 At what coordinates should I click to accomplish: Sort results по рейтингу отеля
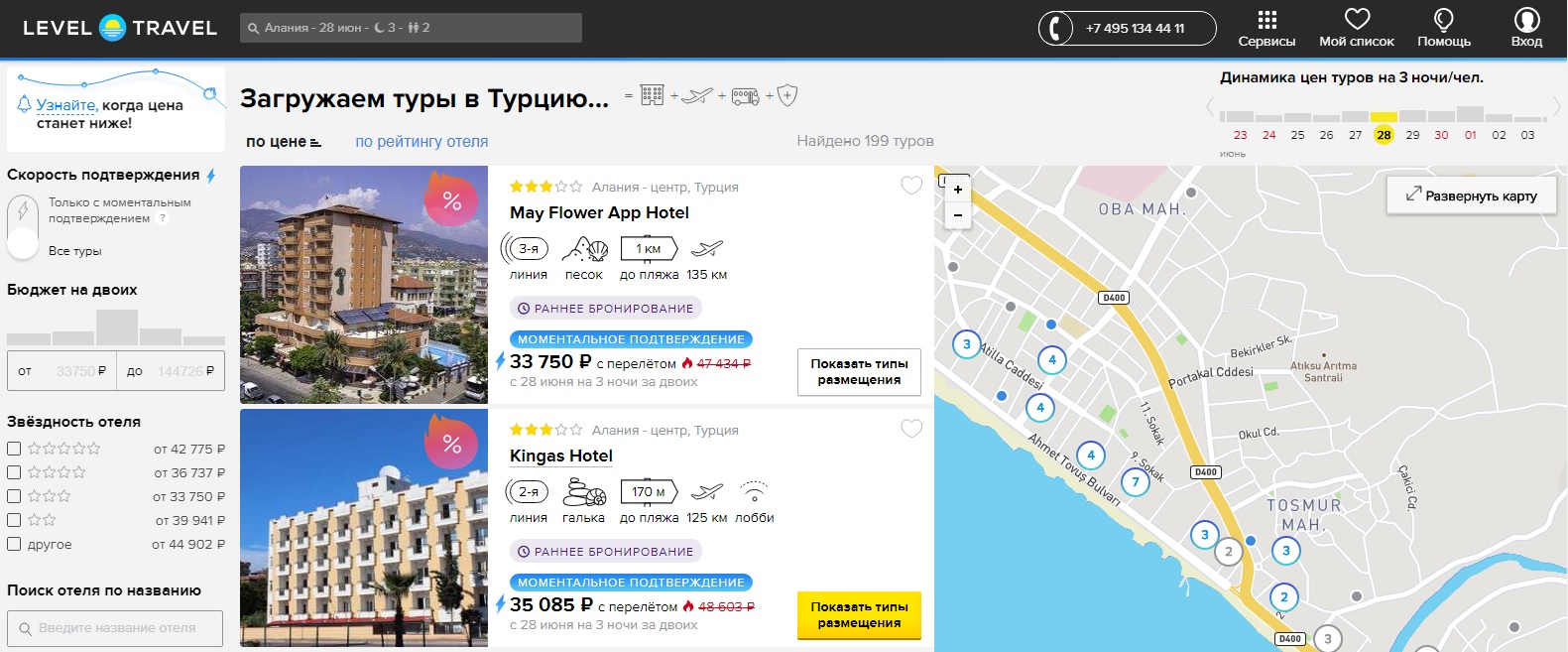click(x=422, y=142)
